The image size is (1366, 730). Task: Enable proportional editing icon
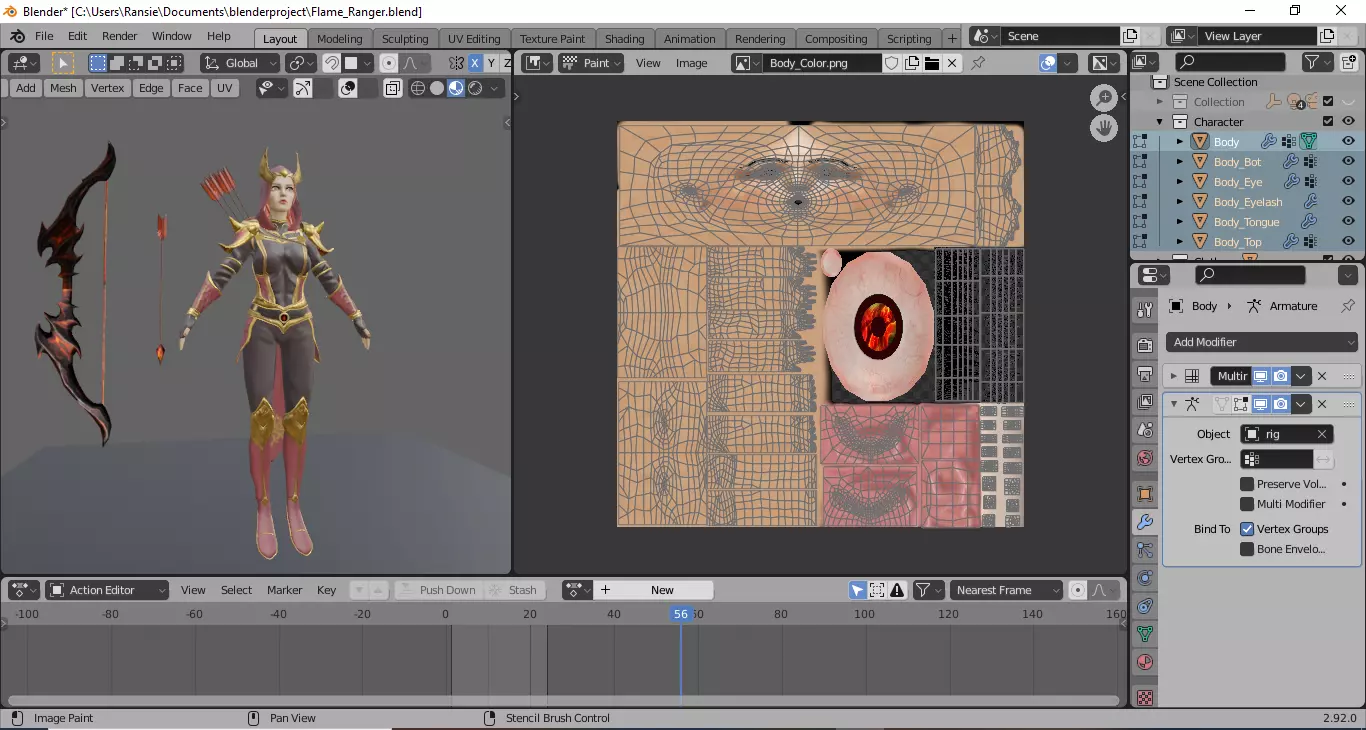click(389, 63)
